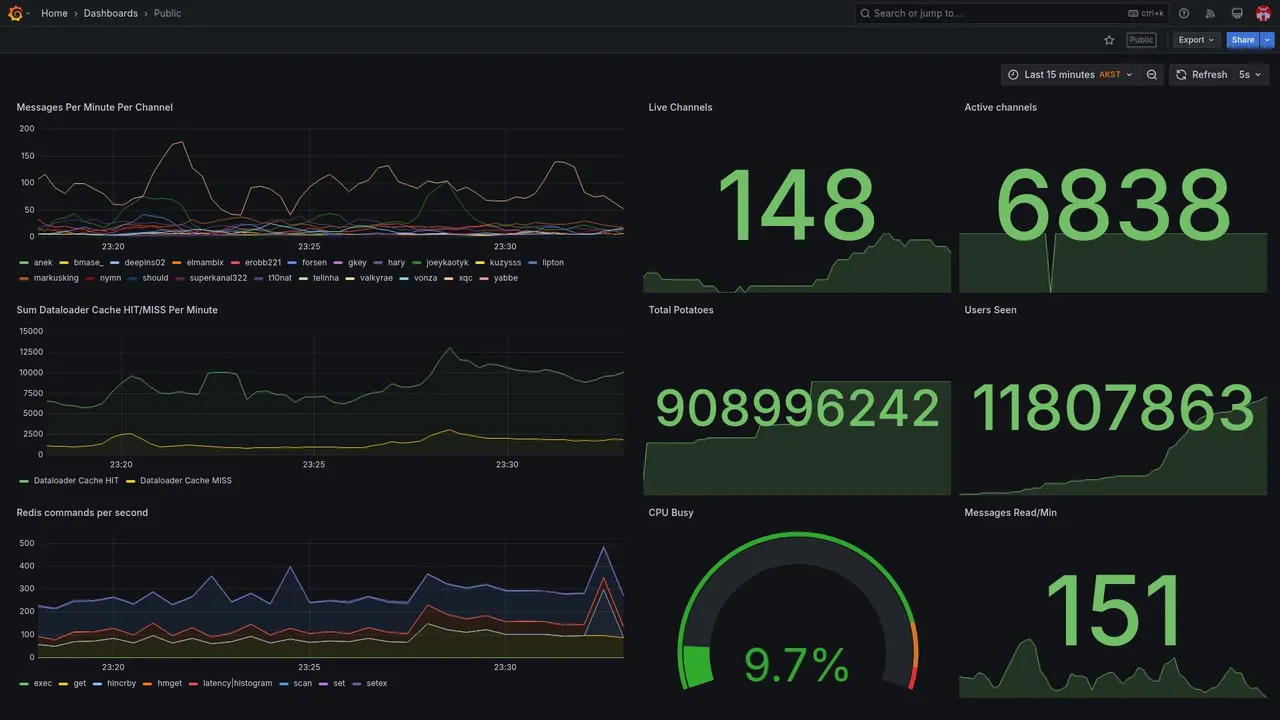1280x720 pixels.
Task: Select the Public breadcrumb
Action: click(168, 14)
